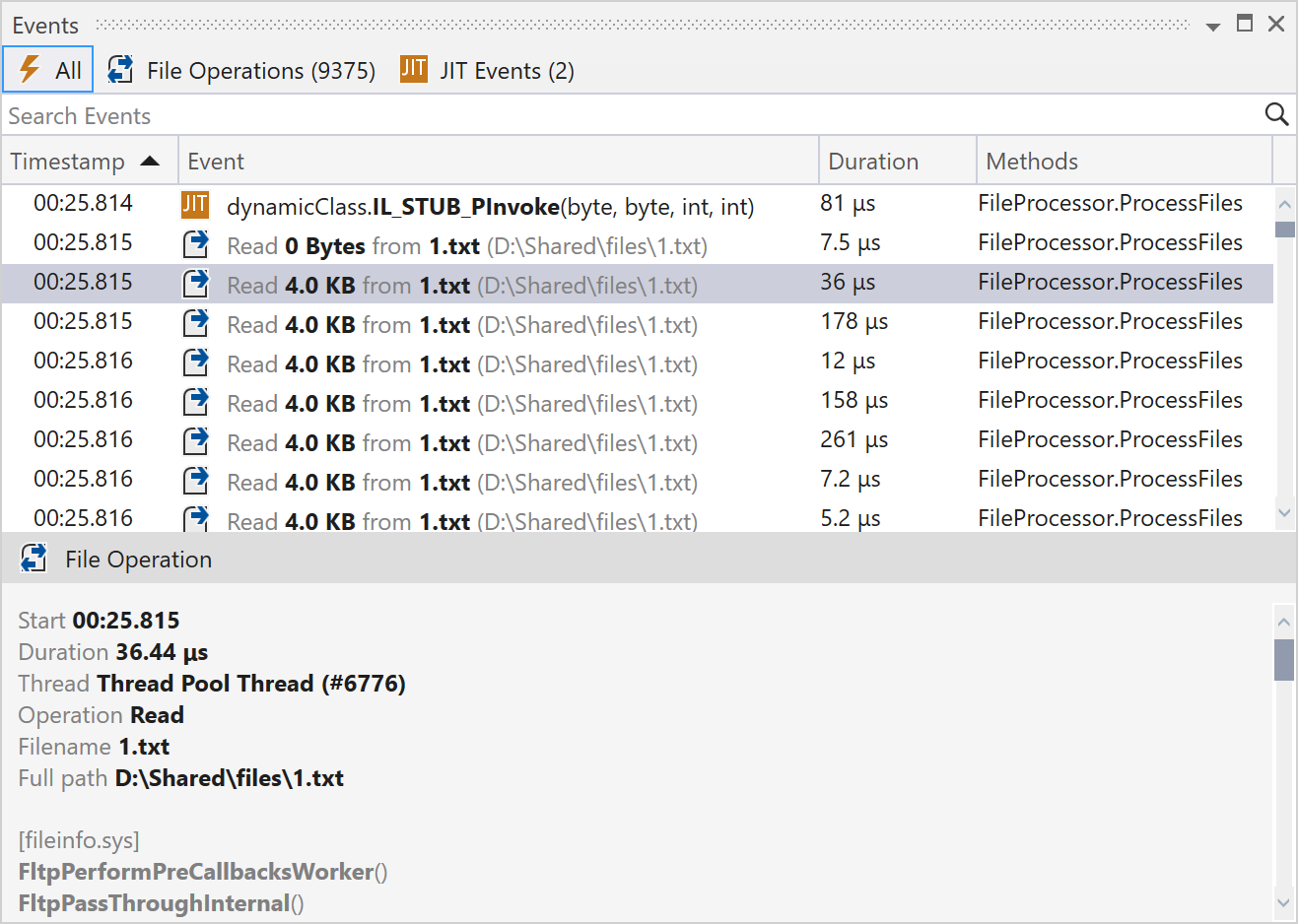Click the lightning bolt All events icon
This screenshot has height=924, width=1298.
(x=30, y=70)
